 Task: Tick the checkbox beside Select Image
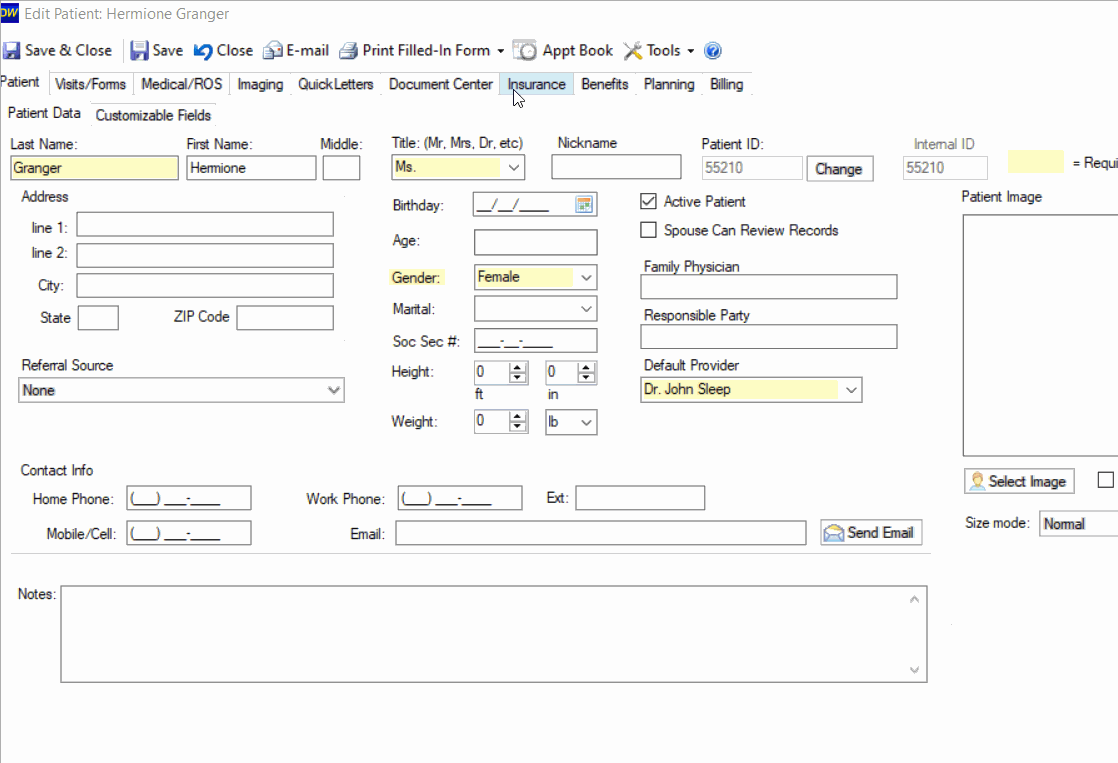(1105, 480)
